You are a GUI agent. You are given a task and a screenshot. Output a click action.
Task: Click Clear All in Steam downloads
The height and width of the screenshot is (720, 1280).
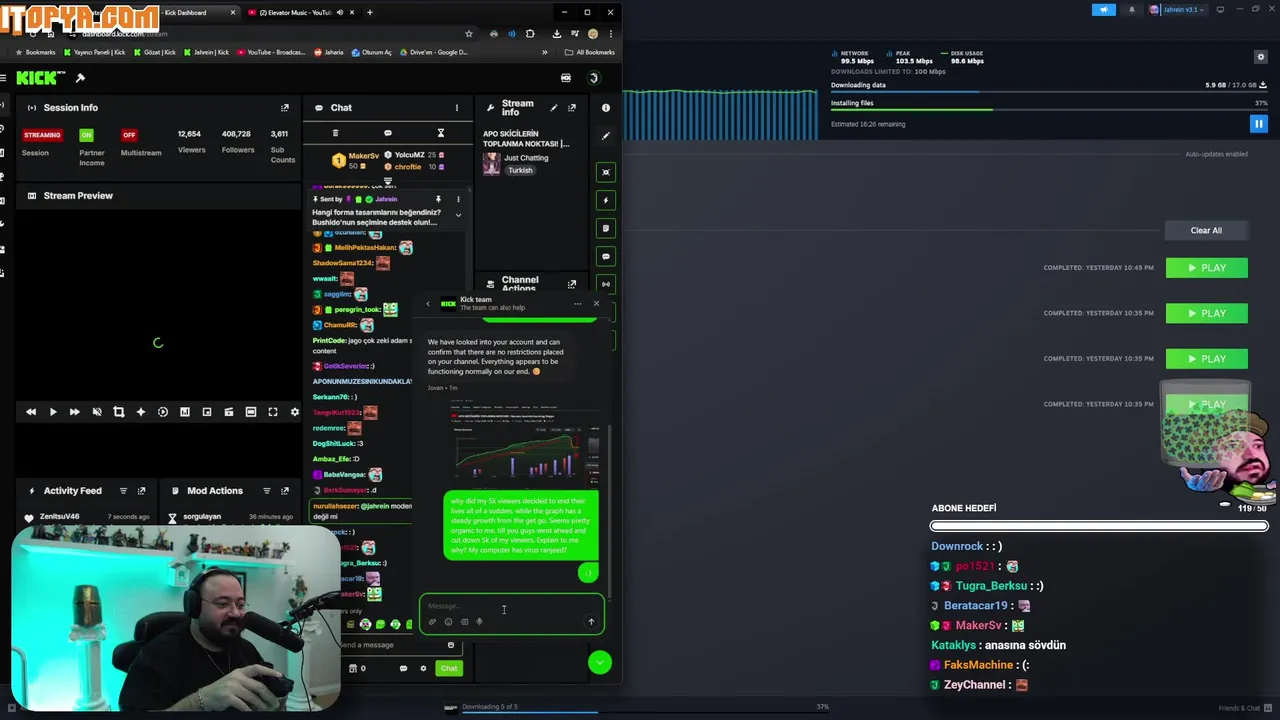pyautogui.click(x=1206, y=230)
